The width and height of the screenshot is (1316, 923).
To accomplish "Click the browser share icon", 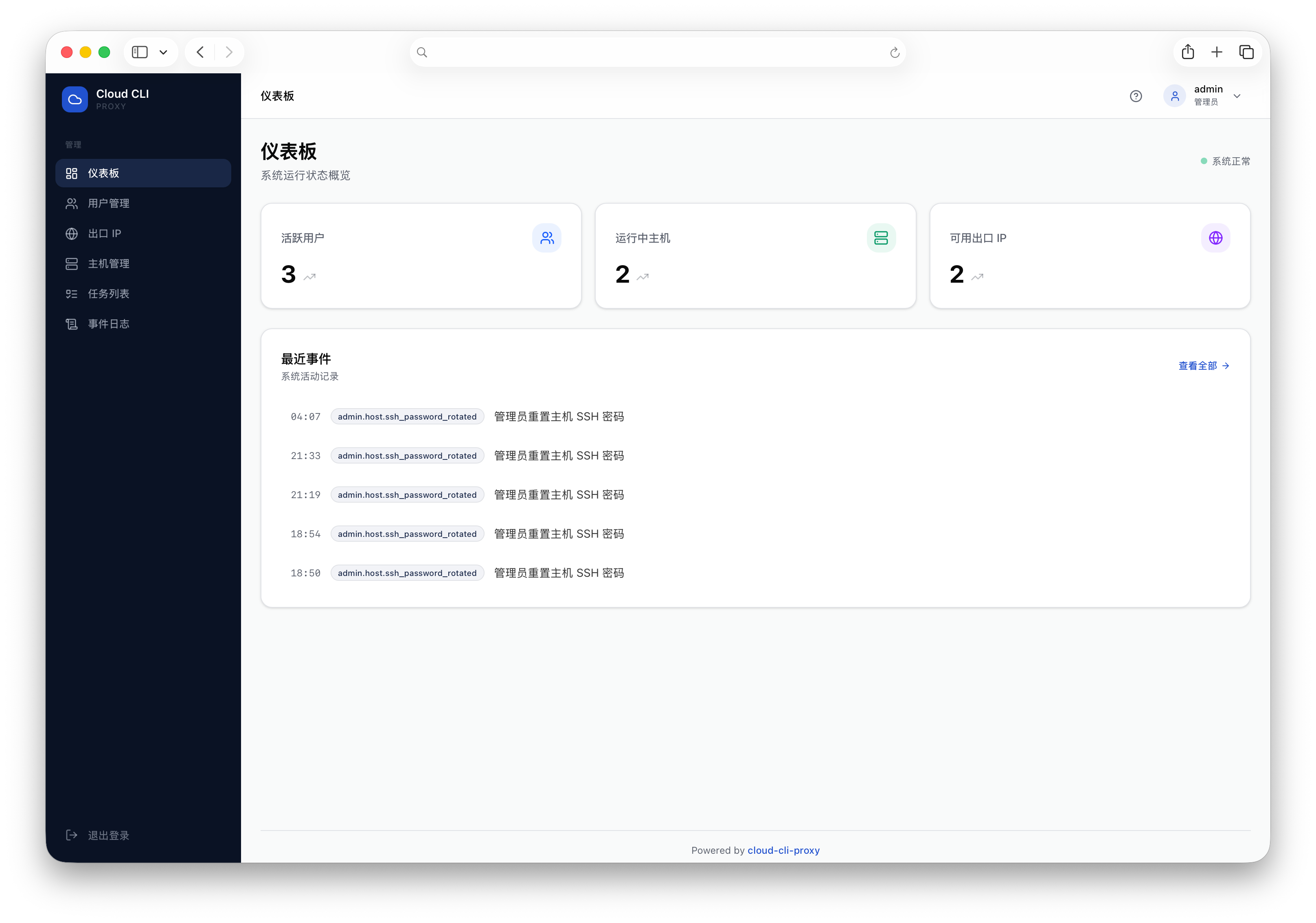I will (1188, 52).
